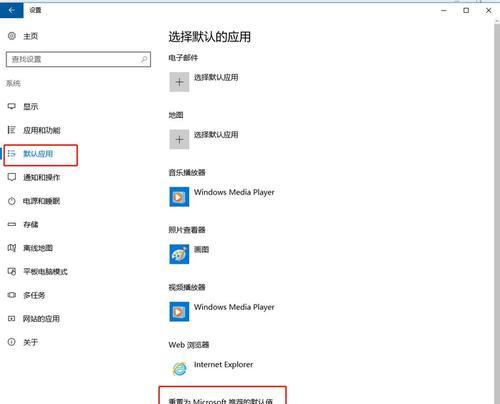Screen dimensions: 500x404
Task: Click the 选择默认的应用 heading
Action: click(210, 37)
